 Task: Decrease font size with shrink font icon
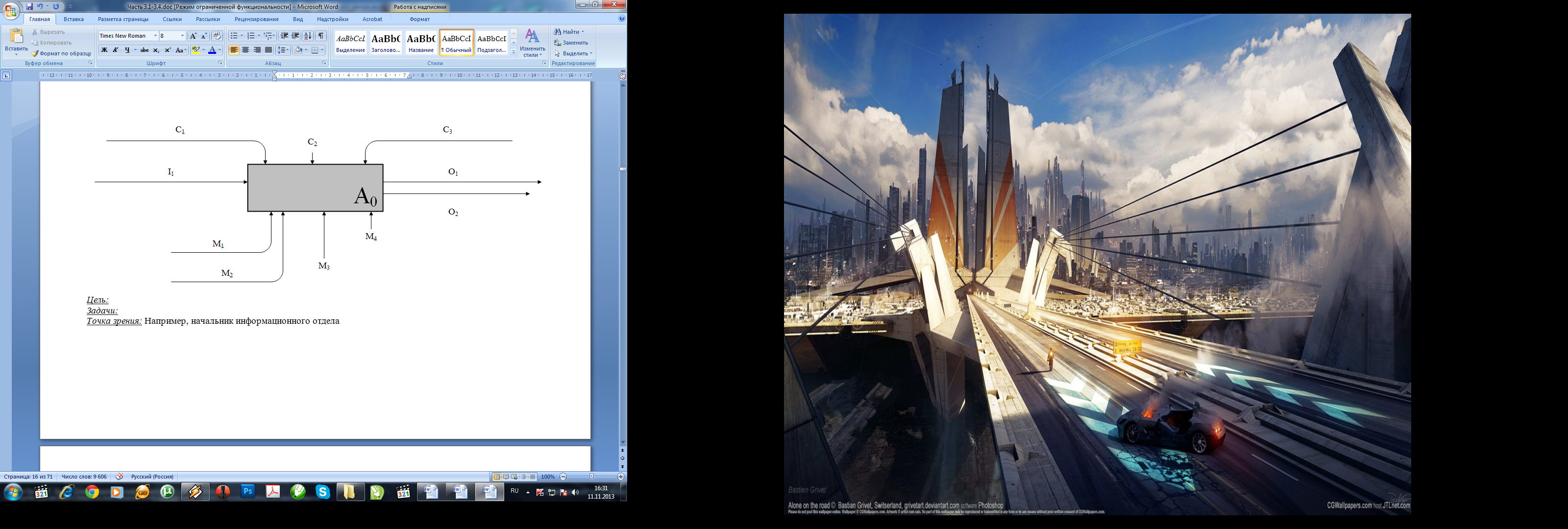[x=204, y=36]
